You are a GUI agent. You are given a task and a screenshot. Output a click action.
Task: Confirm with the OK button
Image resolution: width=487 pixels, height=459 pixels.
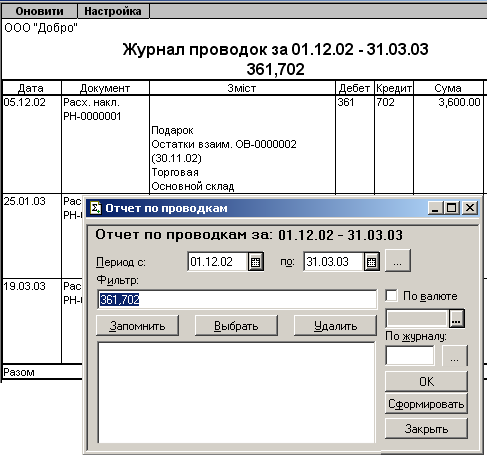pos(426,381)
